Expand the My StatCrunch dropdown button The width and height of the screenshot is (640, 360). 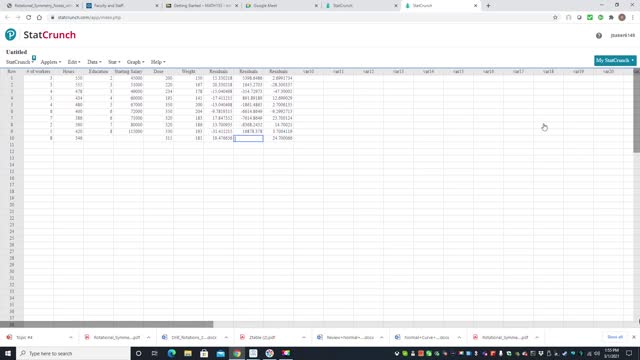(615, 60)
